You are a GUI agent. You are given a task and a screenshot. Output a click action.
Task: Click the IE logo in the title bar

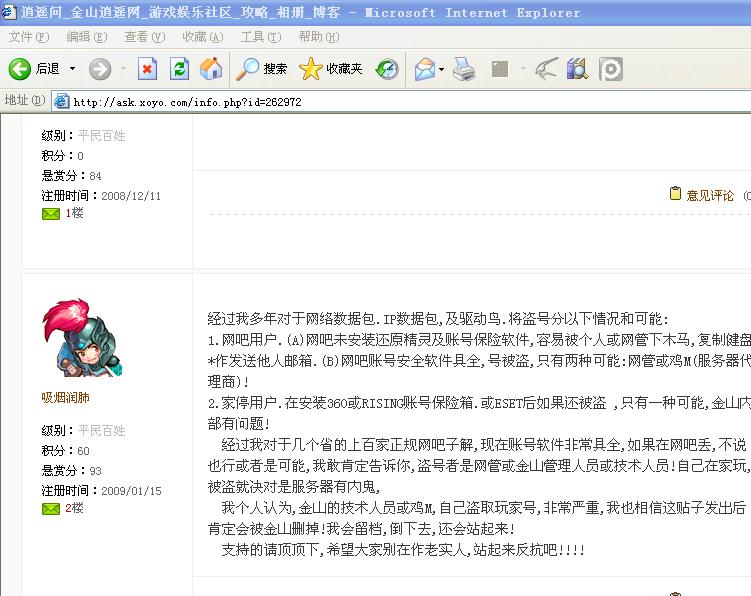(9, 12)
